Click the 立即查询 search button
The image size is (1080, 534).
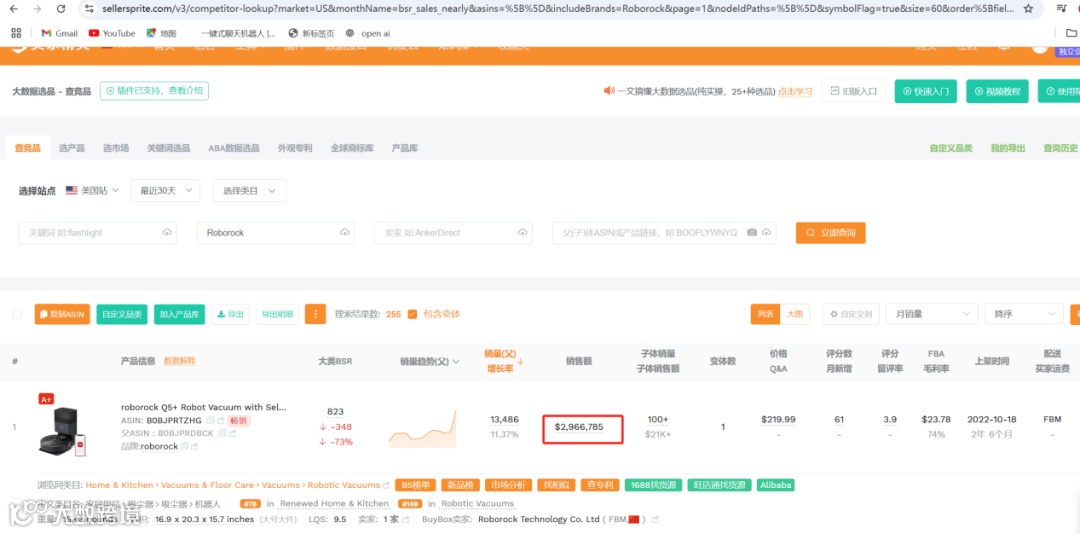tap(831, 233)
